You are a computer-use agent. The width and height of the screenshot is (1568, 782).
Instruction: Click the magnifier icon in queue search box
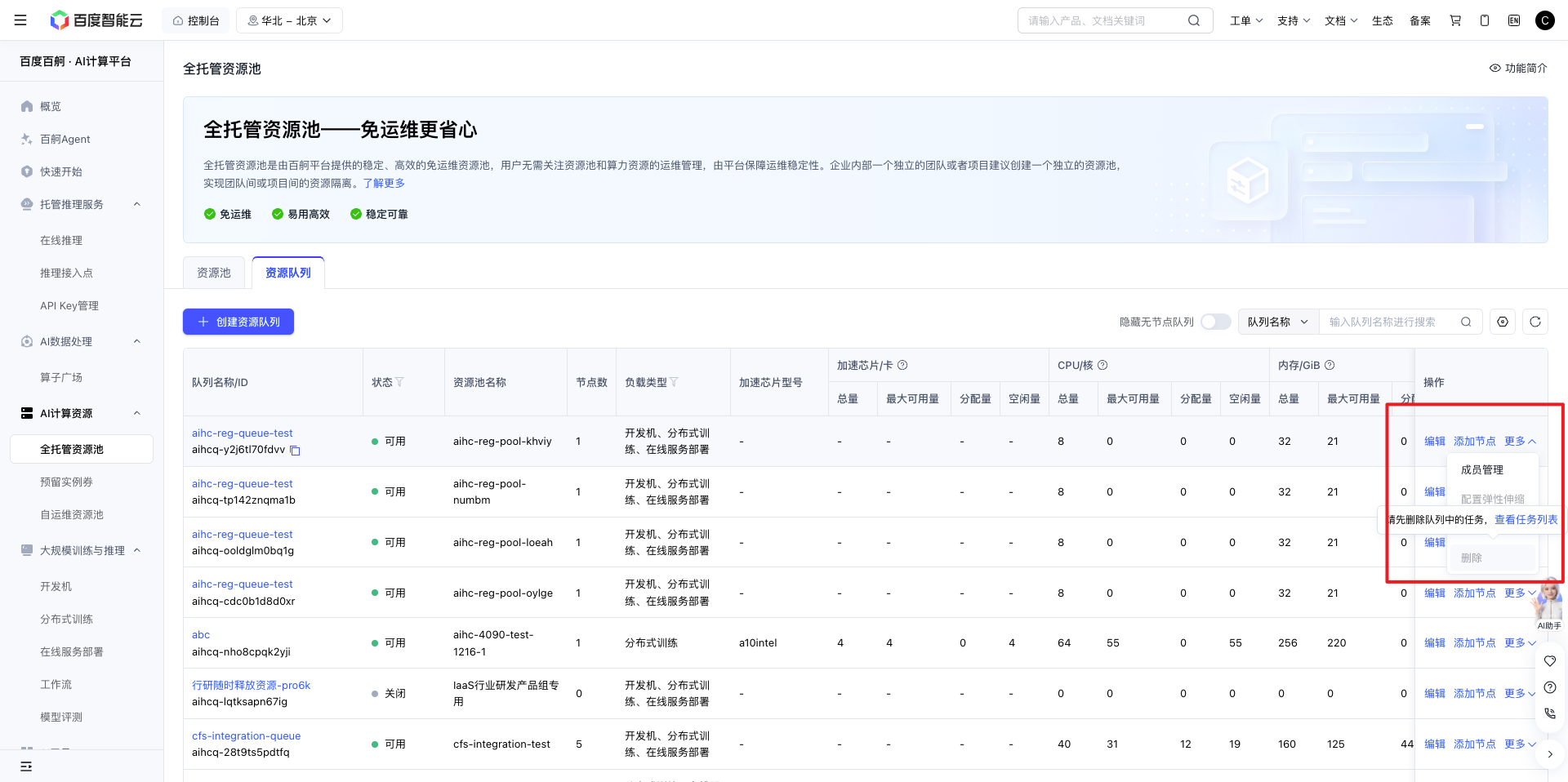1466,322
